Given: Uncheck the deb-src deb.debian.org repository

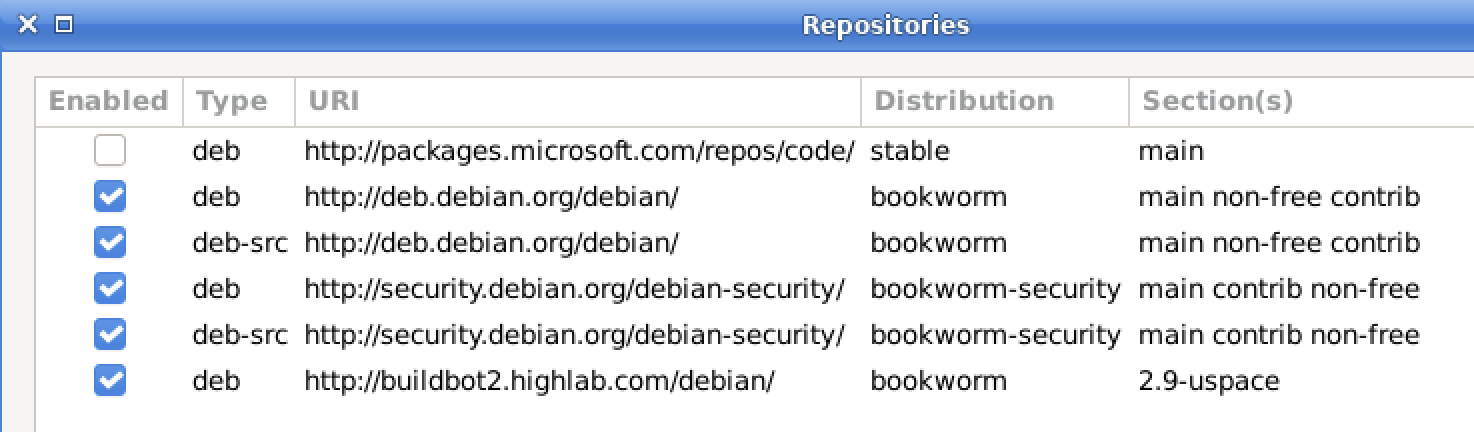Looking at the screenshot, I should (110, 243).
